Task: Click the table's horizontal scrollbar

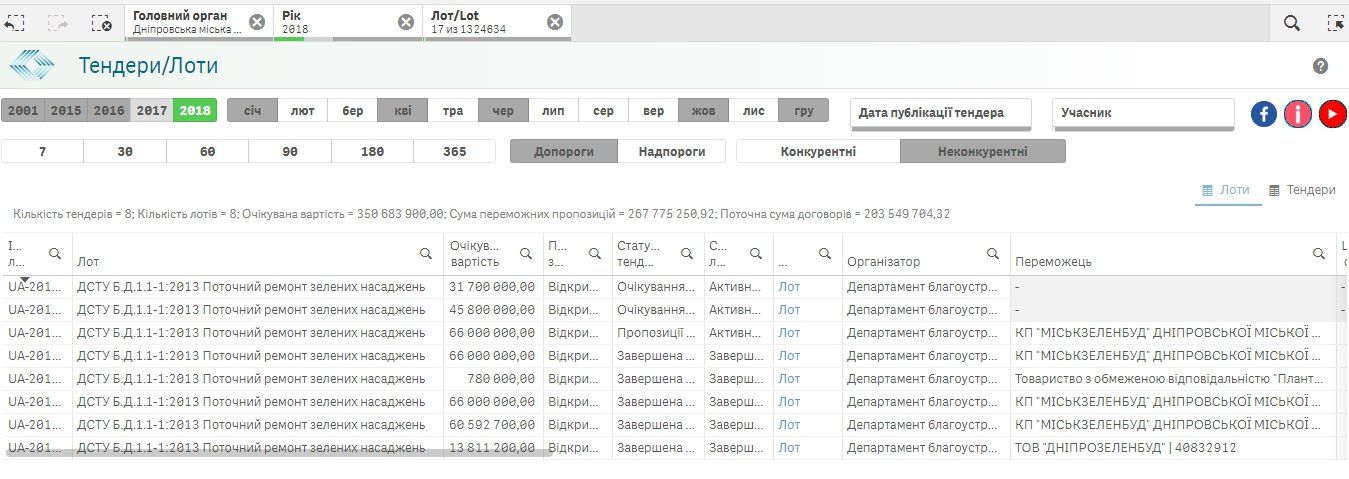Action: pos(278,455)
